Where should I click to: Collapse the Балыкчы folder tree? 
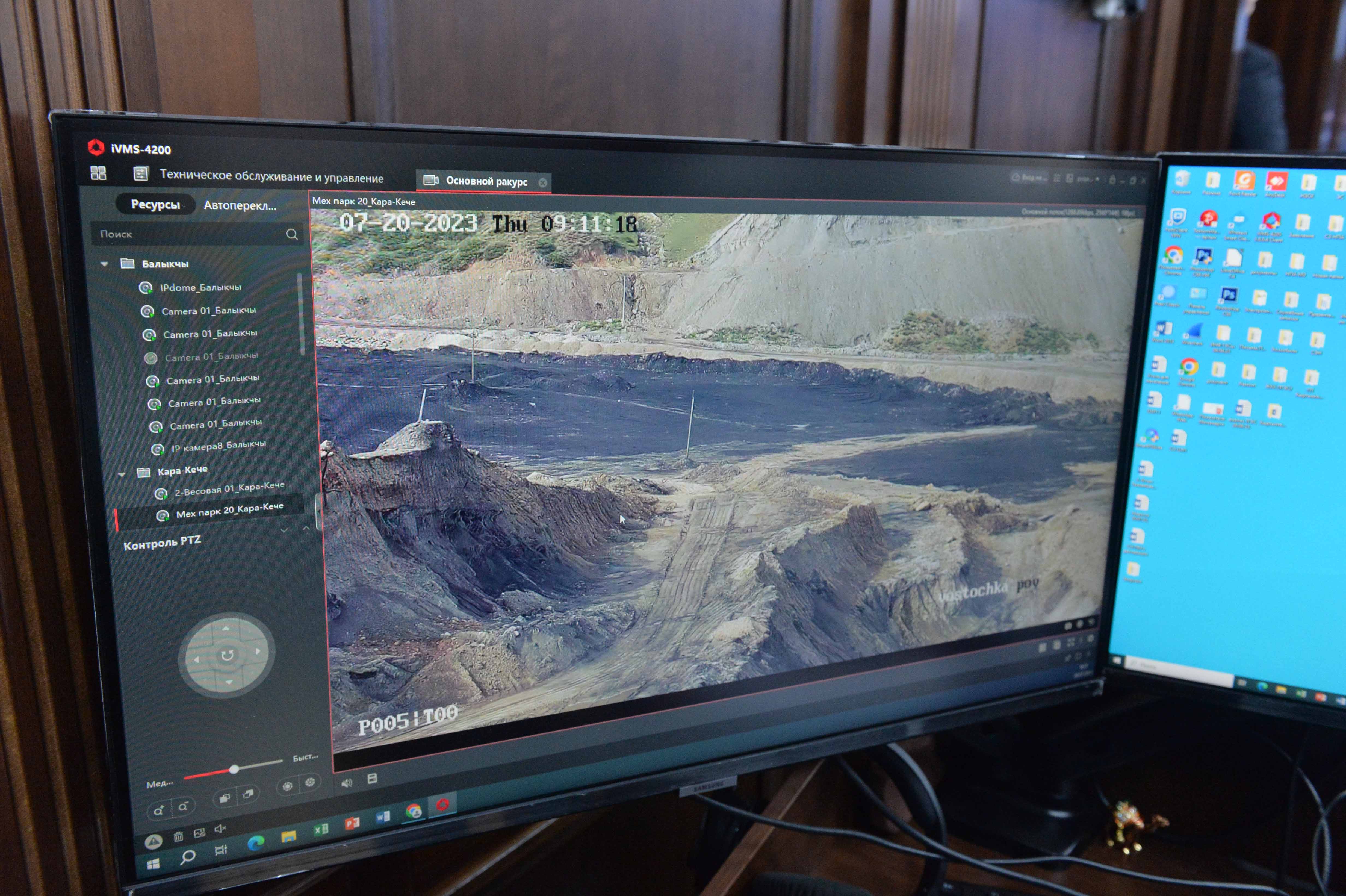(105, 264)
